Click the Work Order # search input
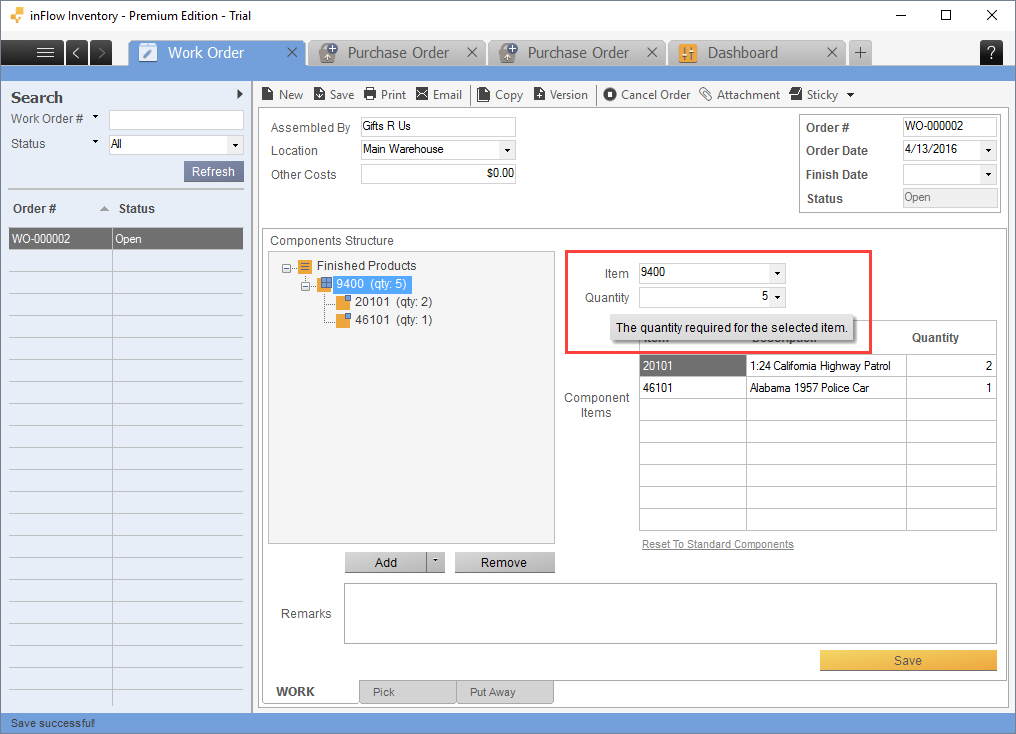 tap(176, 119)
